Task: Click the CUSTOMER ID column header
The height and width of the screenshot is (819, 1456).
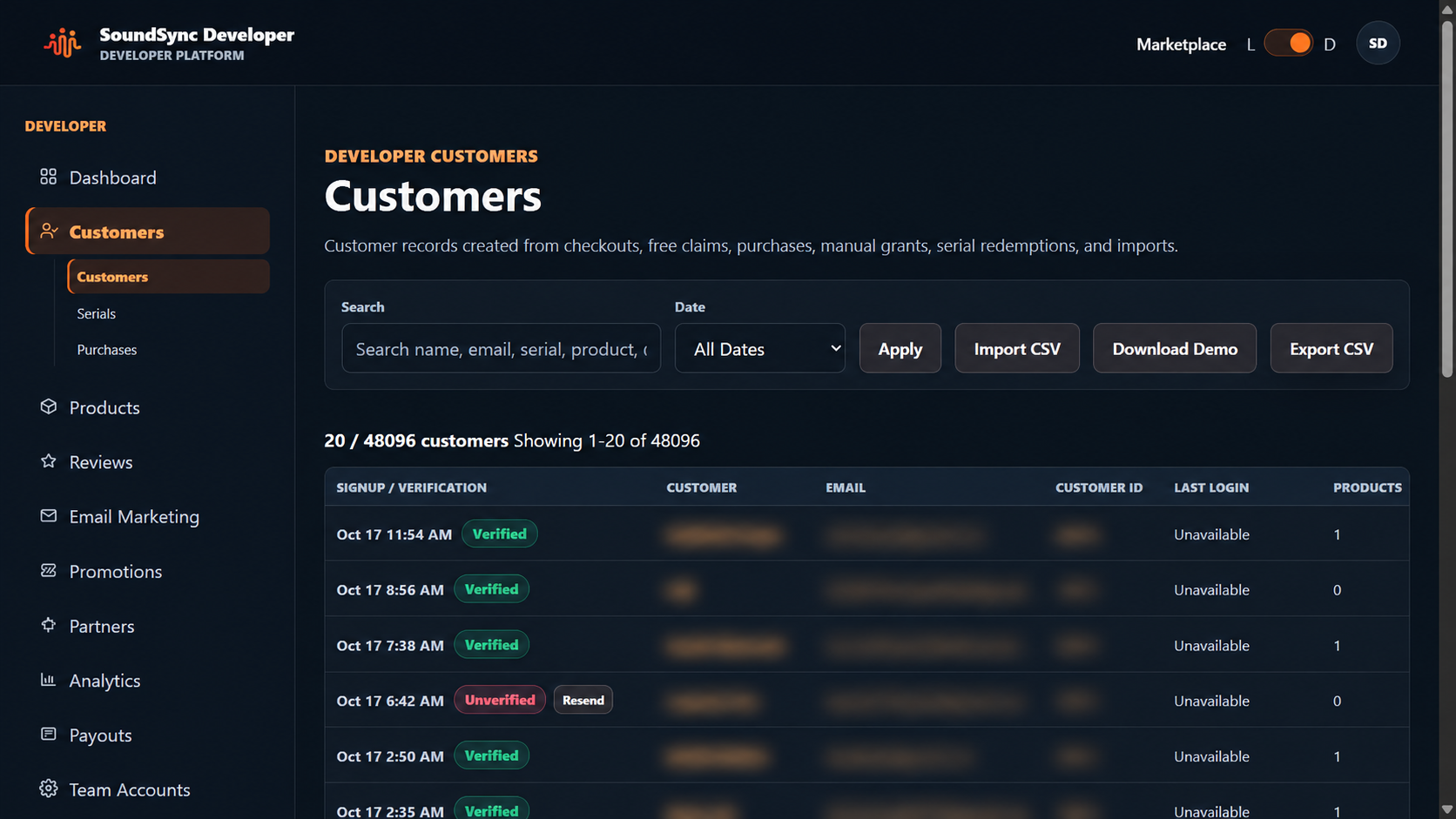Action: tap(1099, 487)
